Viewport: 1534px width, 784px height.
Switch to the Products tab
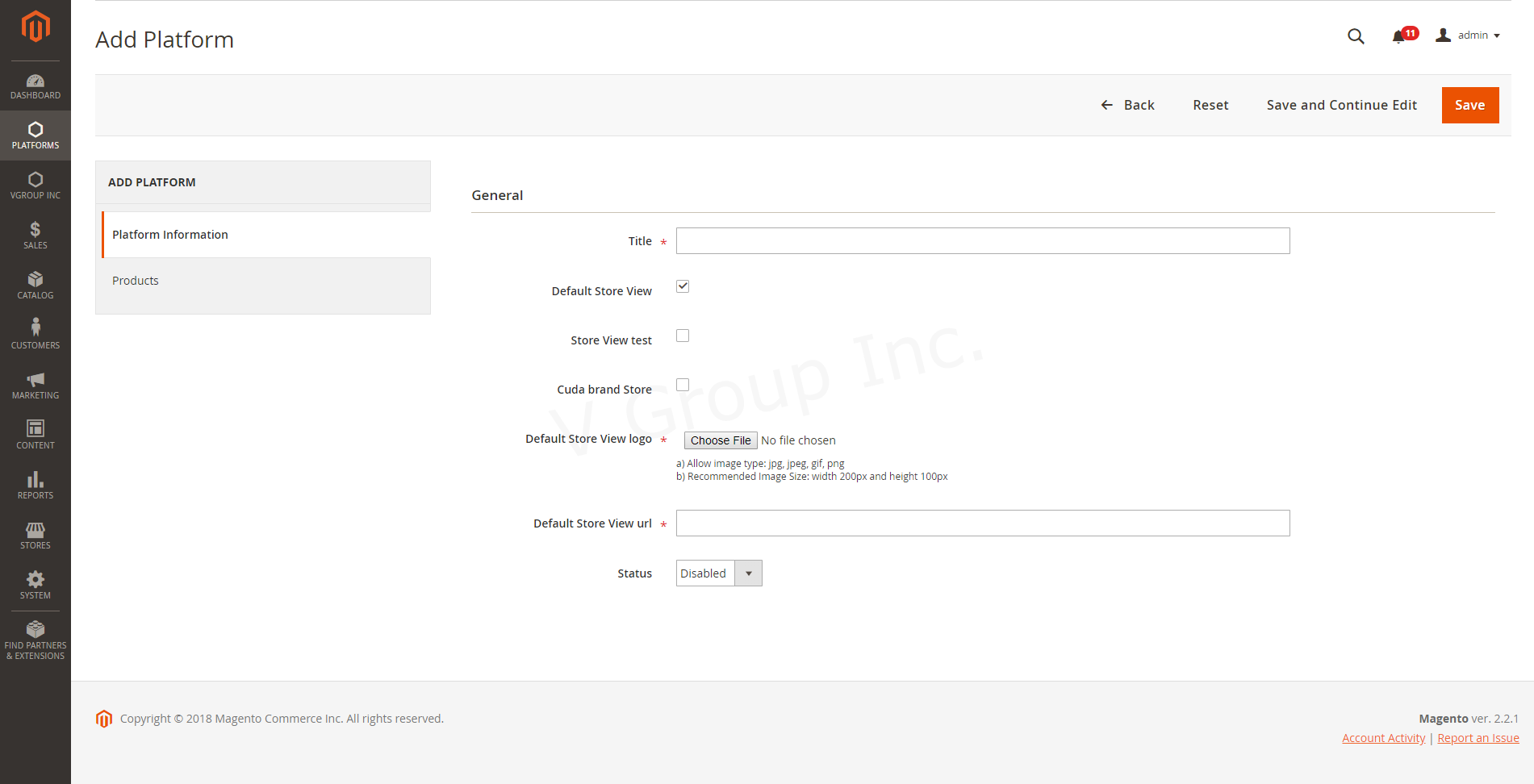tap(136, 281)
